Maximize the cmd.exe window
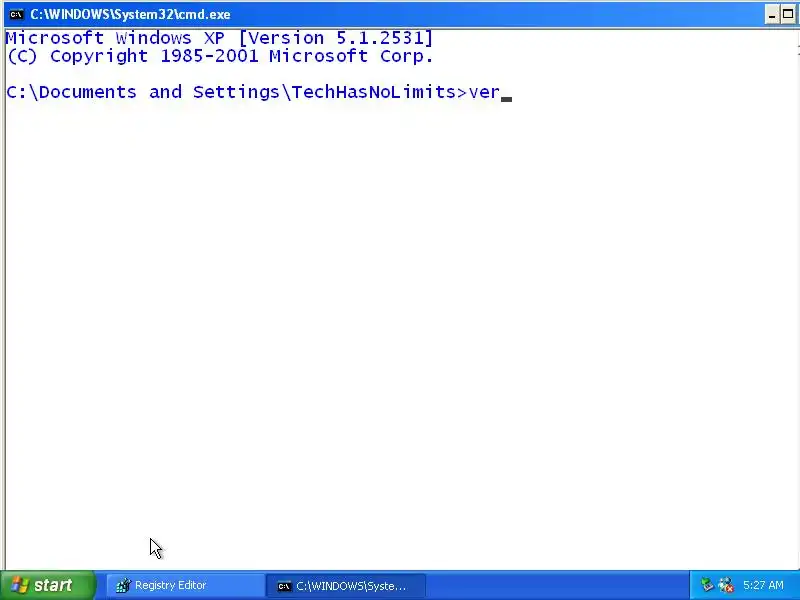This screenshot has height=600, width=800. [788, 15]
